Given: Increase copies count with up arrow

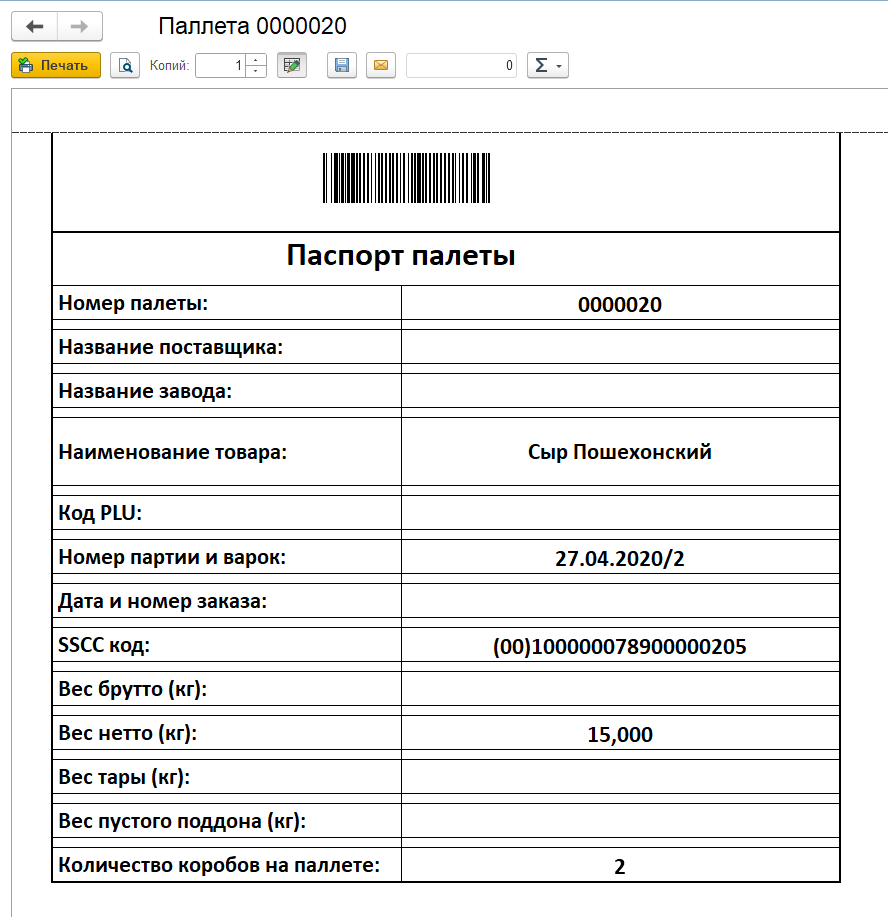Looking at the screenshot, I should [256, 60].
